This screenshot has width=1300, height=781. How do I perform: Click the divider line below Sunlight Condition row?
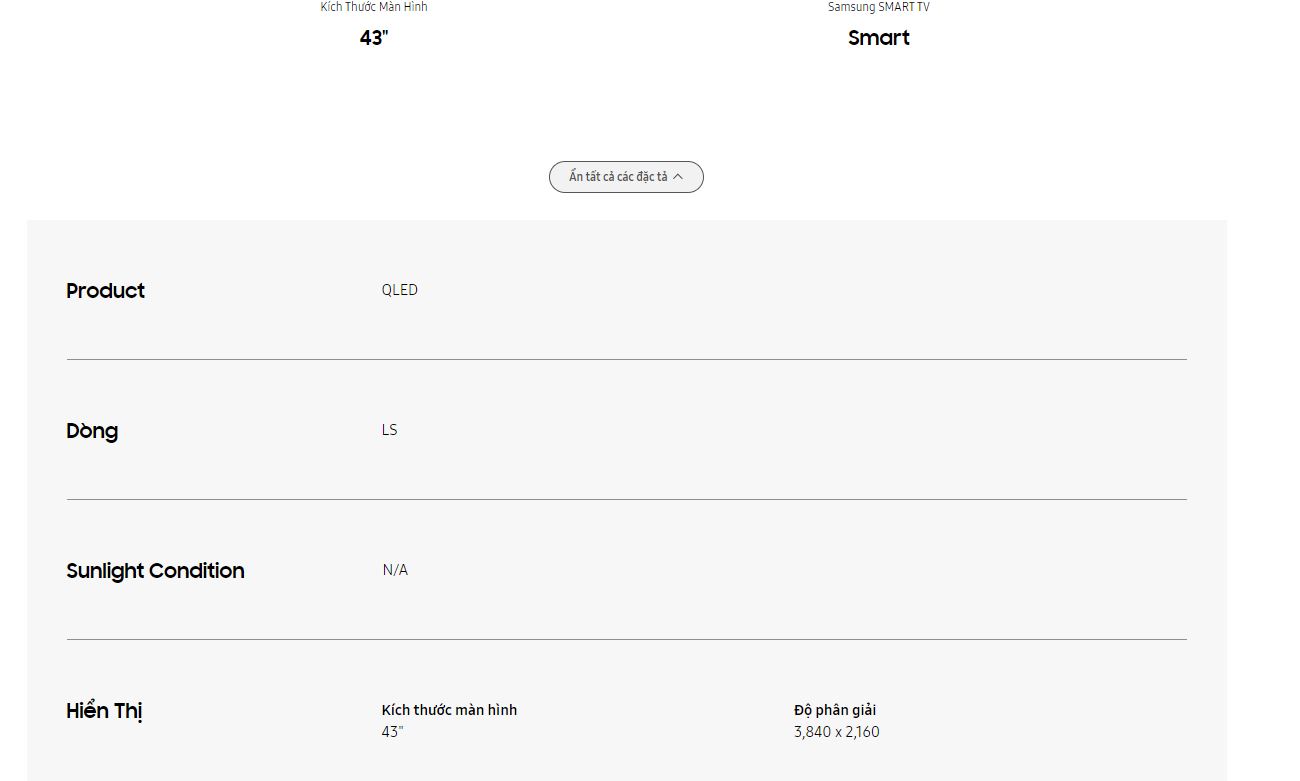(x=627, y=639)
